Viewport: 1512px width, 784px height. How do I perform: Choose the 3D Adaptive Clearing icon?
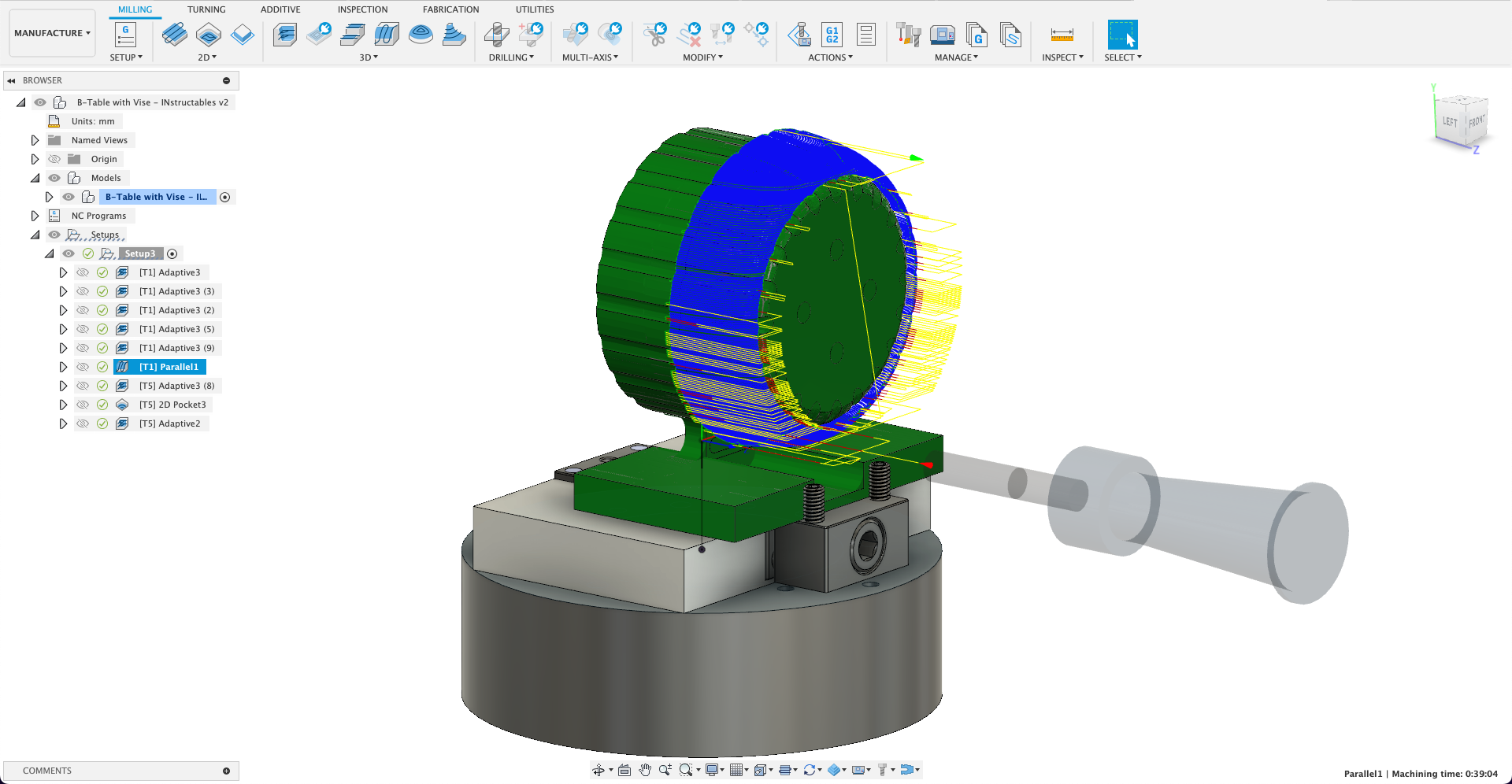point(285,35)
